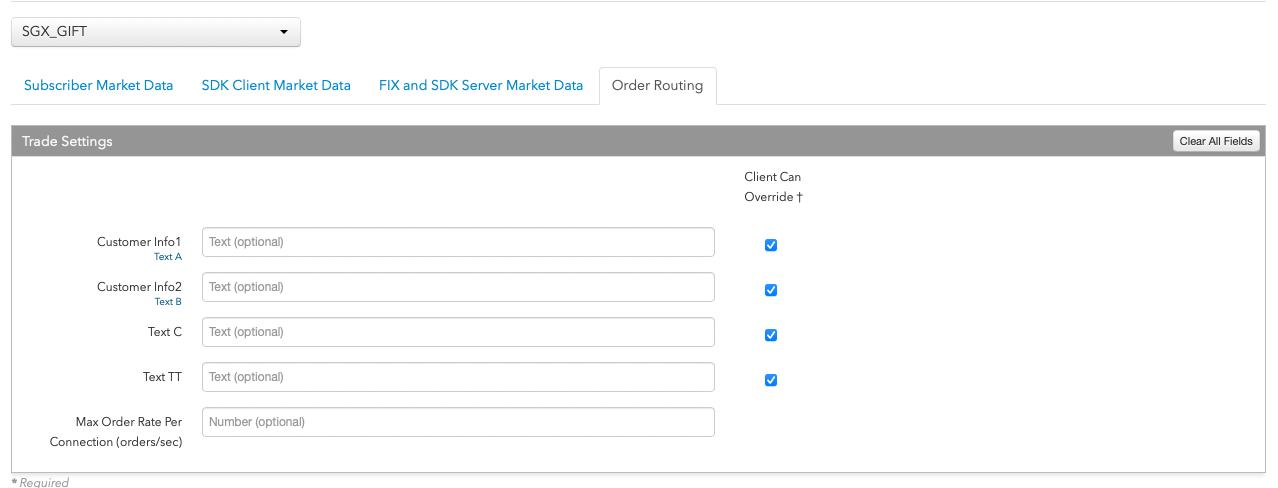This screenshot has height=488, width=1278.
Task: Toggle Client Can Override for Customer Info2
Action: coord(771,290)
